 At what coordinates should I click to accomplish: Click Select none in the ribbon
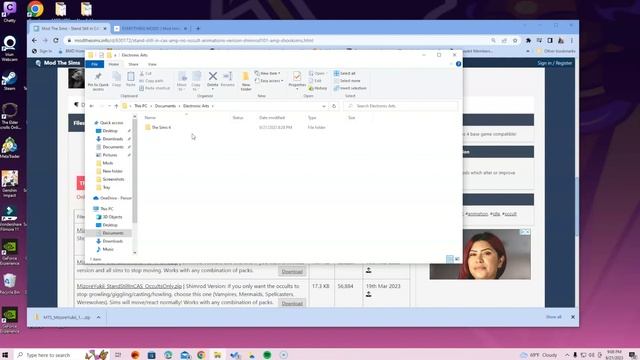(347, 81)
